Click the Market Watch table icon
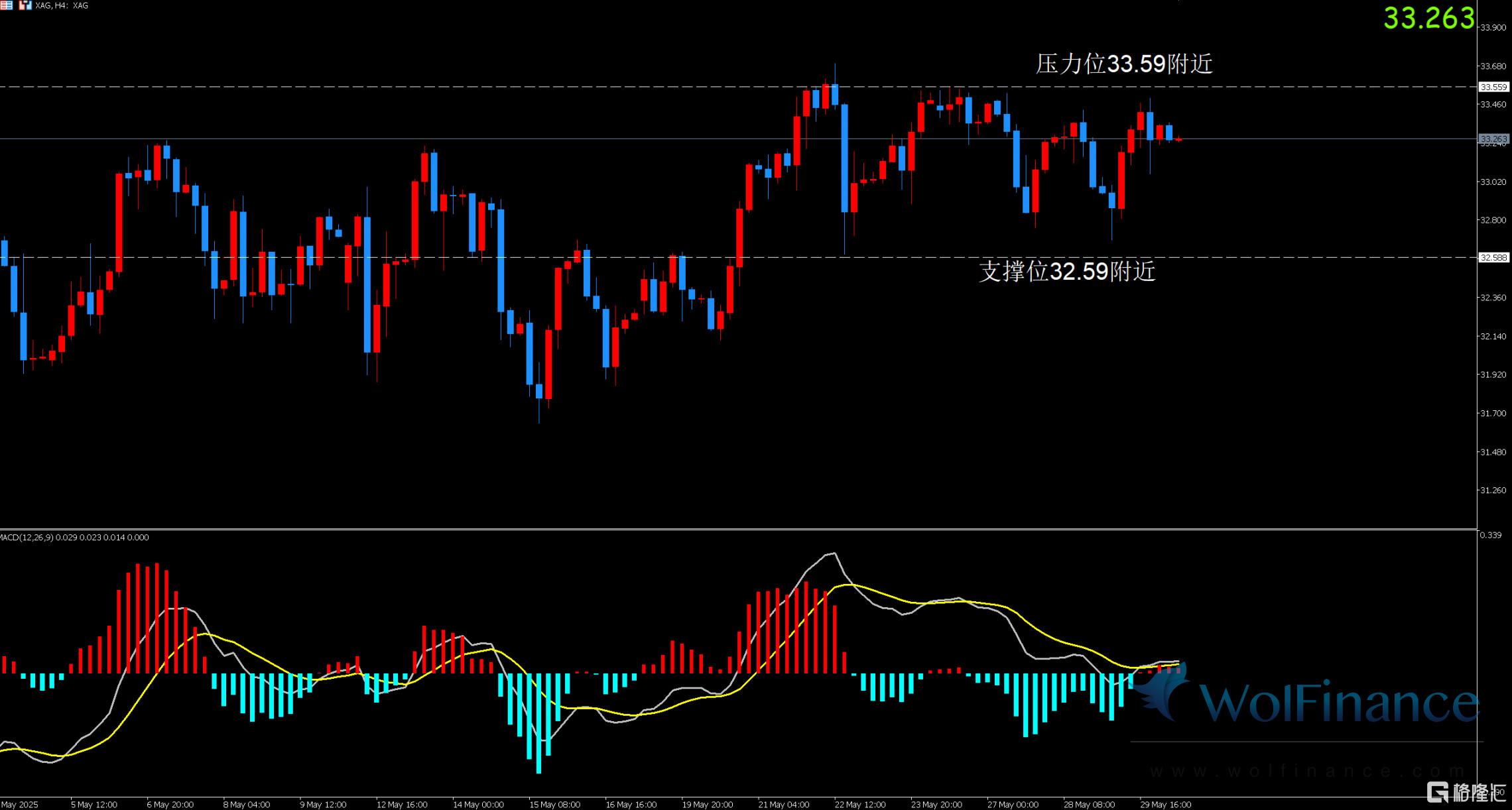The image size is (1512, 810). tap(6, 5)
